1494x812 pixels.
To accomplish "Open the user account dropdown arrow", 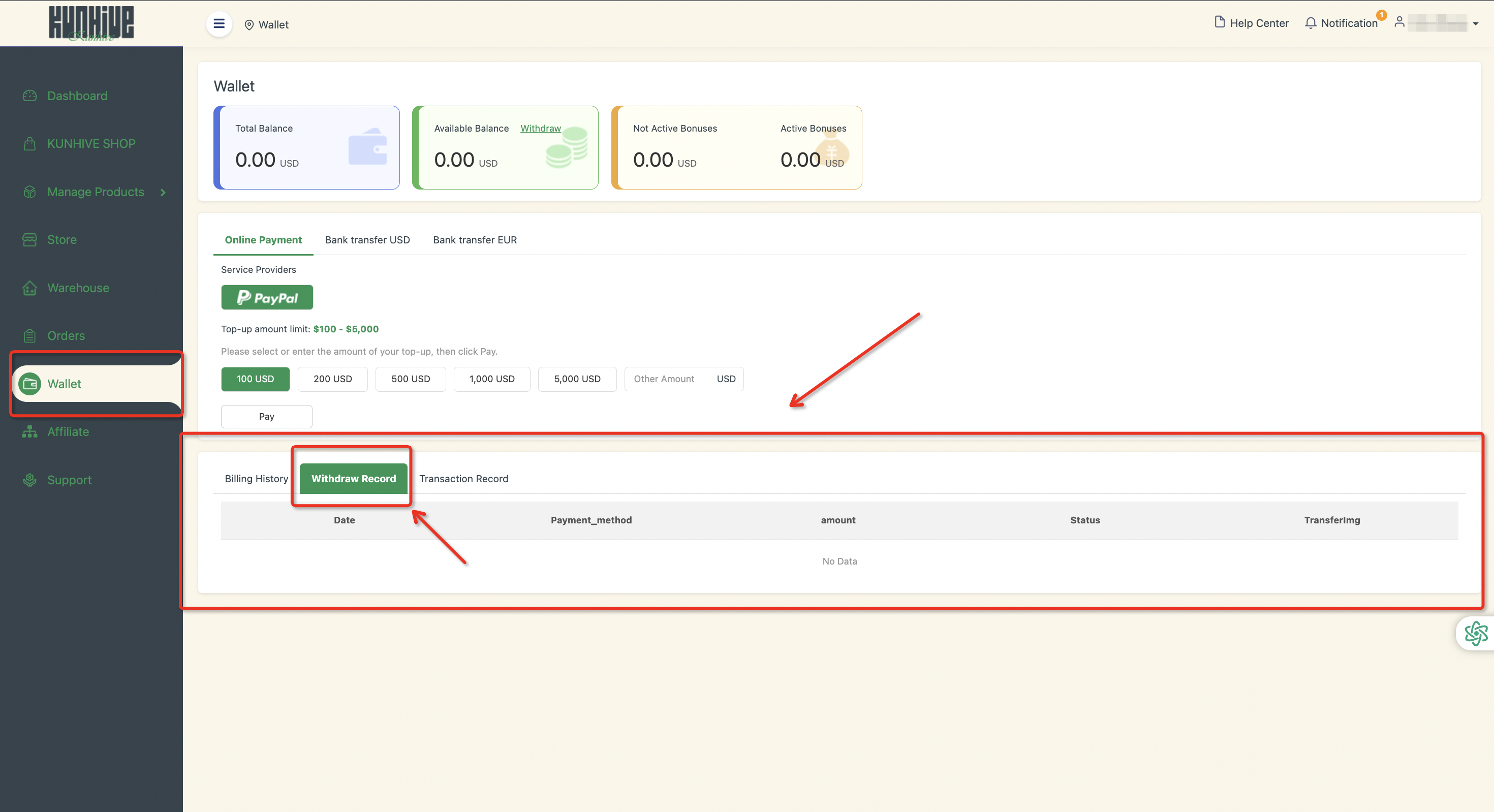I will (1475, 24).
